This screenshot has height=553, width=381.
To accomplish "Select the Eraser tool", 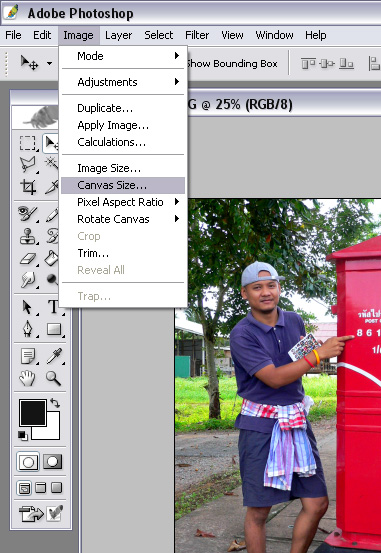I will click(x=28, y=259).
